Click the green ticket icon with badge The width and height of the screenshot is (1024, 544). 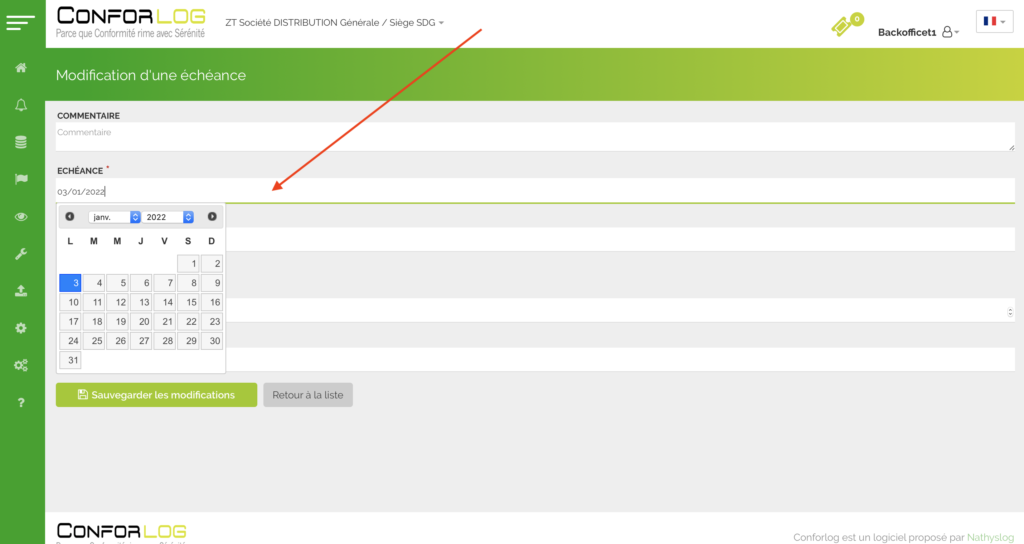tap(845, 26)
